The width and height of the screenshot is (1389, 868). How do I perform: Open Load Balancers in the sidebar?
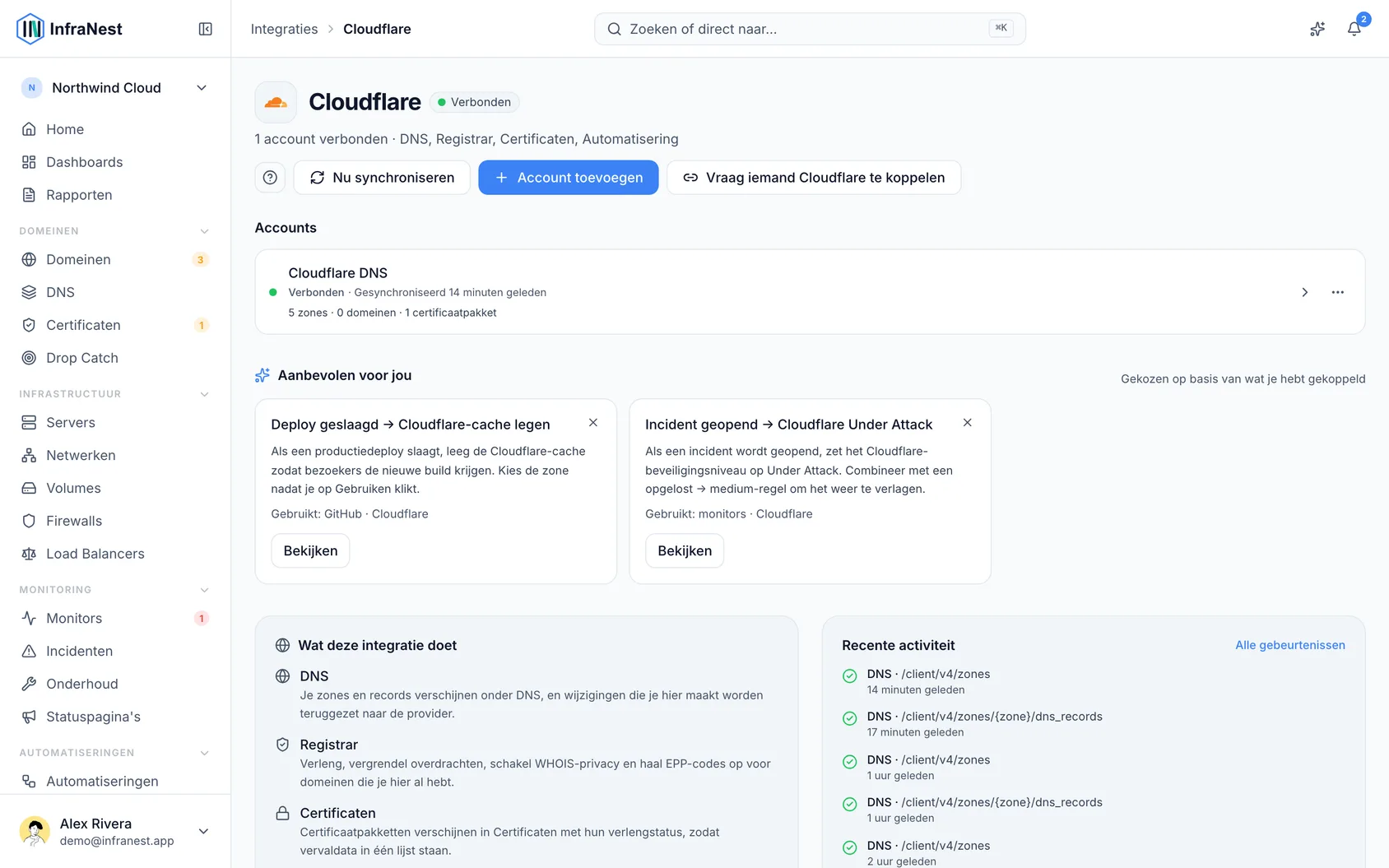[x=115, y=554]
